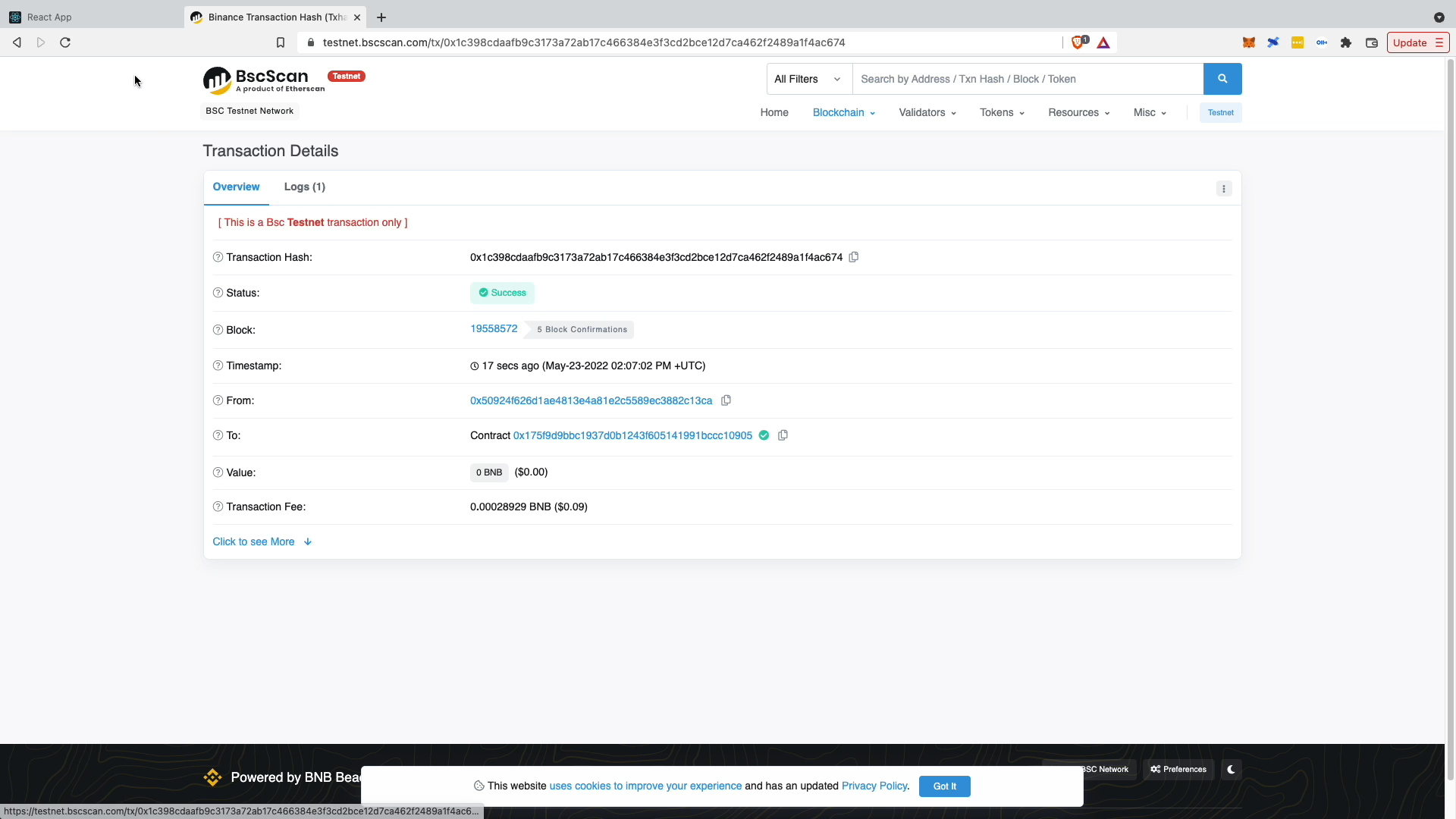The height and width of the screenshot is (819, 1456).
Task: Open the All Filters dropdown
Action: point(809,79)
